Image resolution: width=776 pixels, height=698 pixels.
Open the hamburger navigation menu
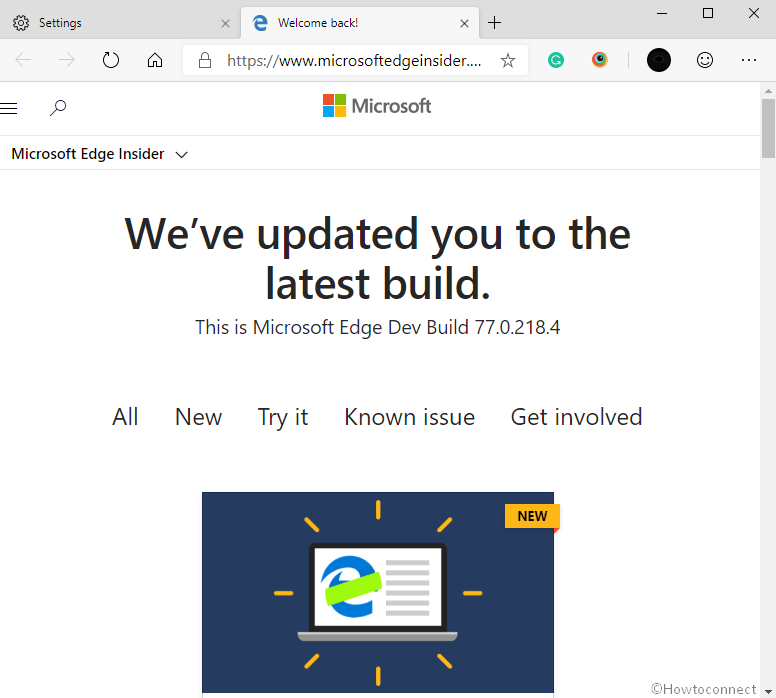8,108
